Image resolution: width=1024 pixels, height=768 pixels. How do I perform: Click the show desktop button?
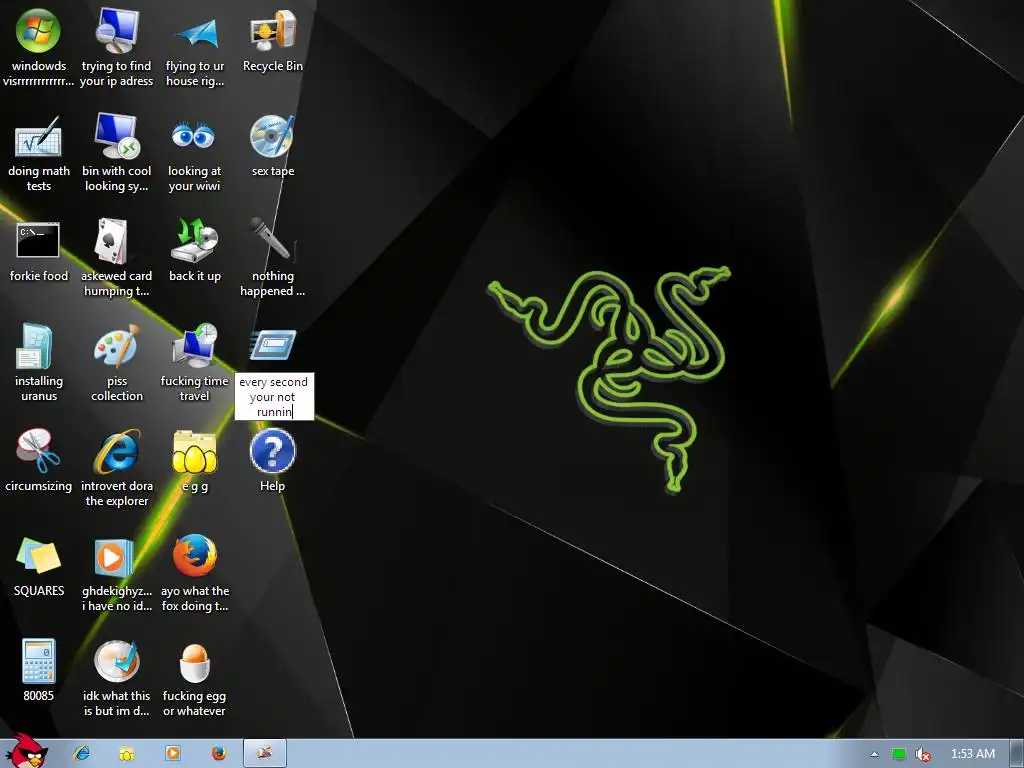(1017, 754)
